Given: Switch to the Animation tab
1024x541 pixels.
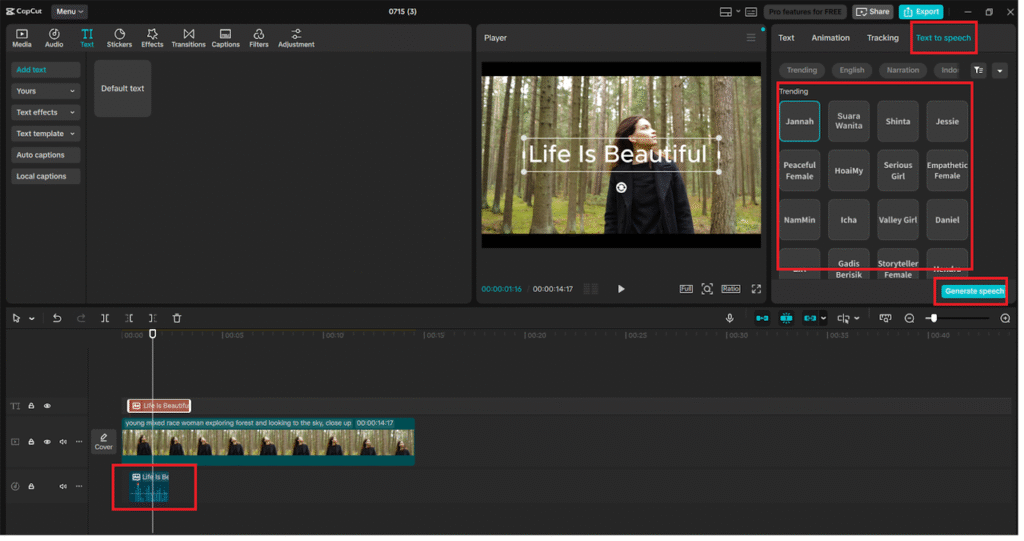Looking at the screenshot, I should click(830, 38).
